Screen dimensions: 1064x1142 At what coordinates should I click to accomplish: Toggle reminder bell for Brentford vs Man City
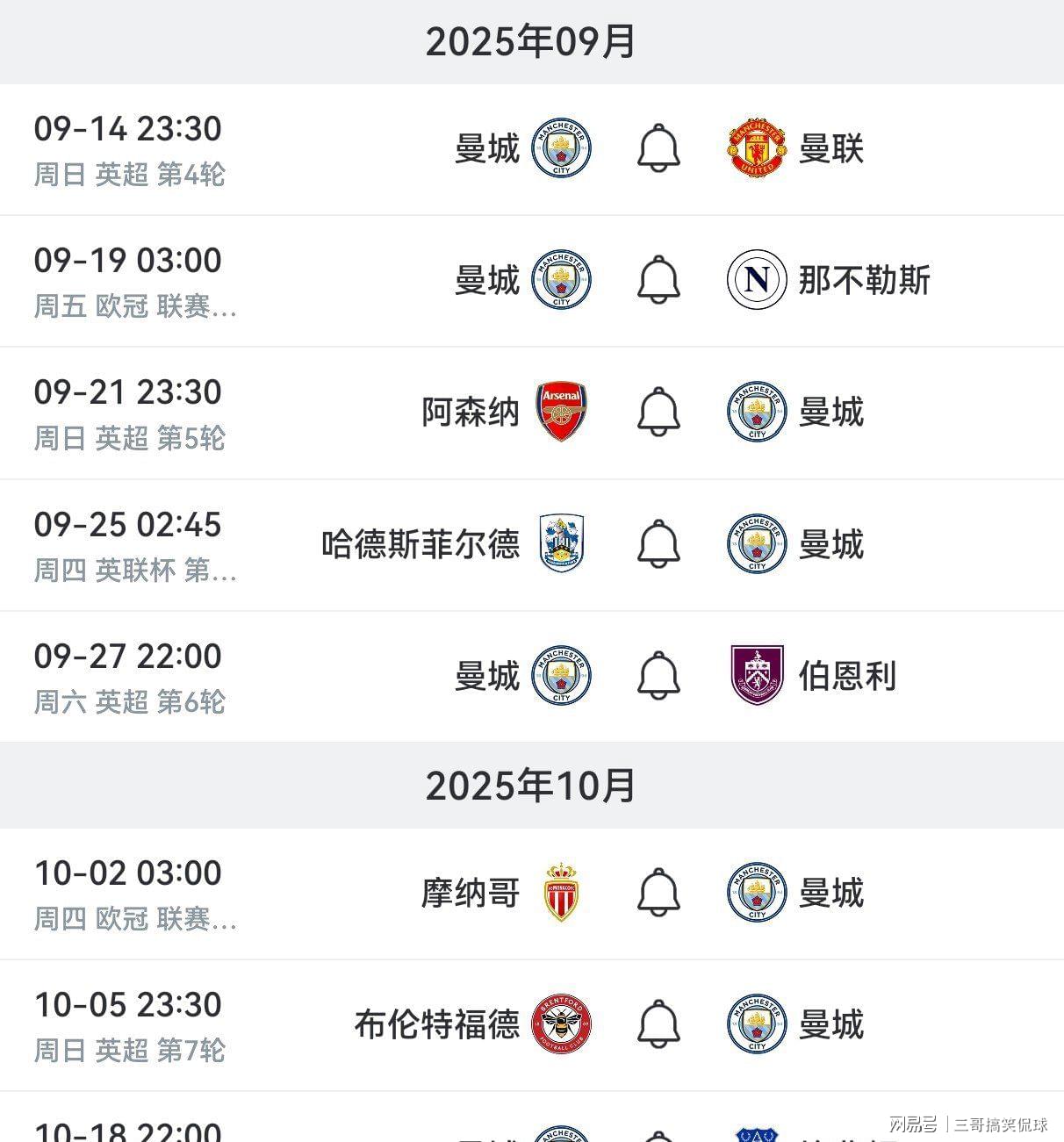pyautogui.click(x=658, y=1024)
